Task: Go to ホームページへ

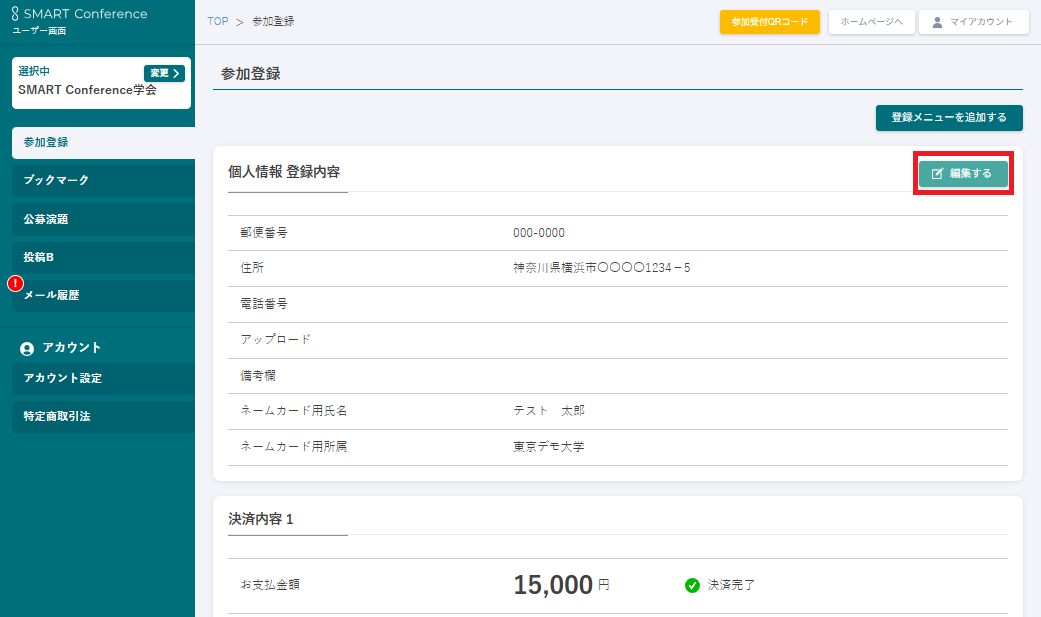Action: [x=871, y=22]
